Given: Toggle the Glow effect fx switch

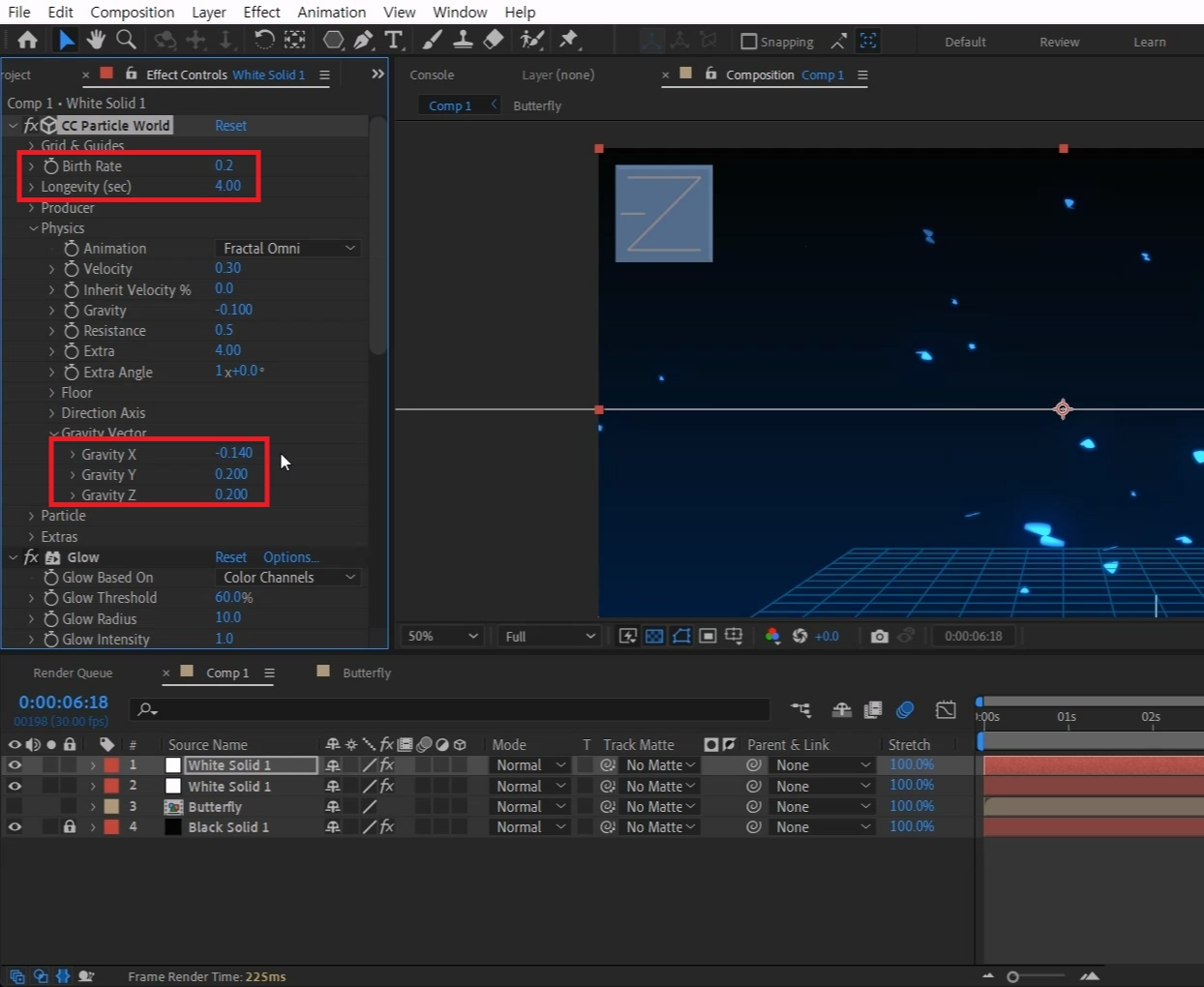Looking at the screenshot, I should click(x=31, y=557).
